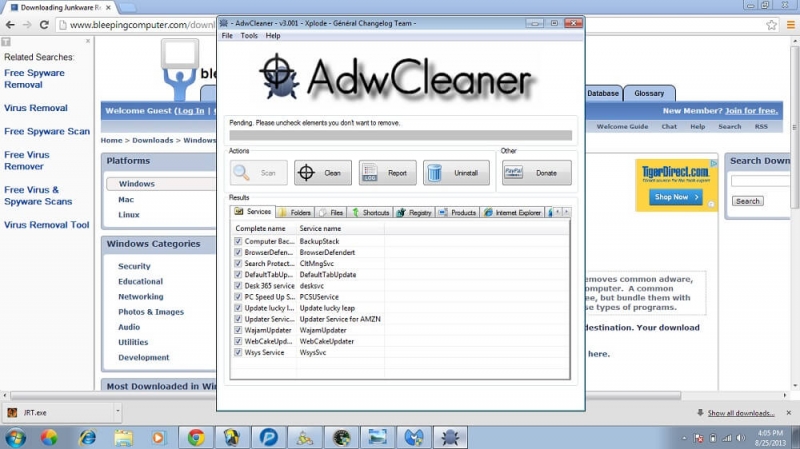Open Virus Removal Tool related search
Image resolution: width=800 pixels, height=449 pixels.
coord(46,224)
